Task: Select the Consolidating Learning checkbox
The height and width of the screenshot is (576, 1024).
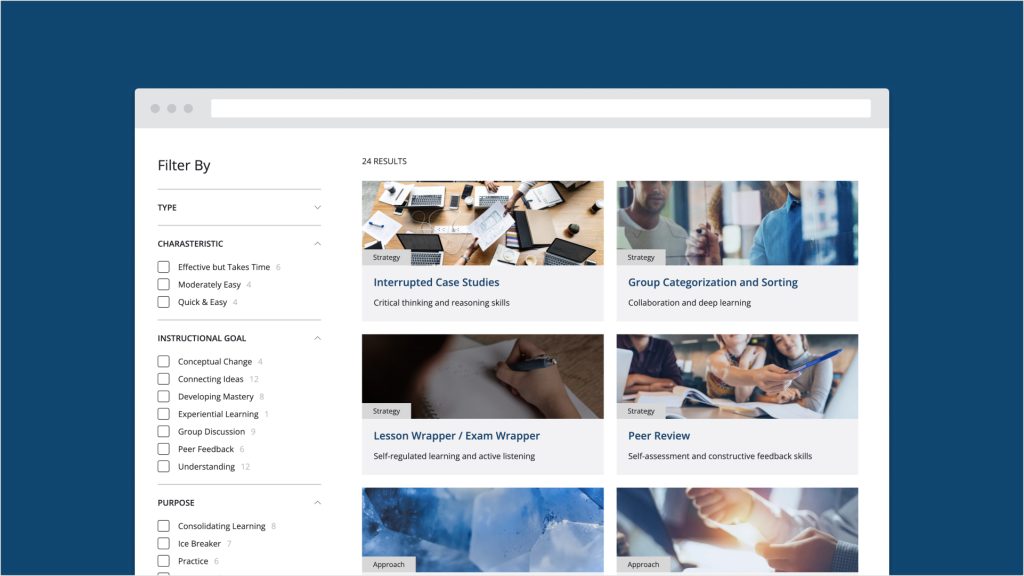Action: (x=164, y=526)
